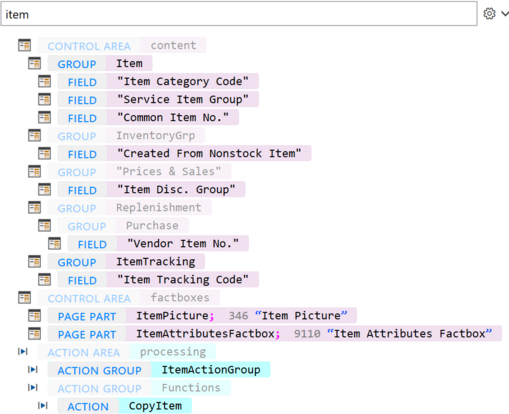Select the InventoryGrp group node
Viewport: 509px width, 414px height.
tap(126, 136)
